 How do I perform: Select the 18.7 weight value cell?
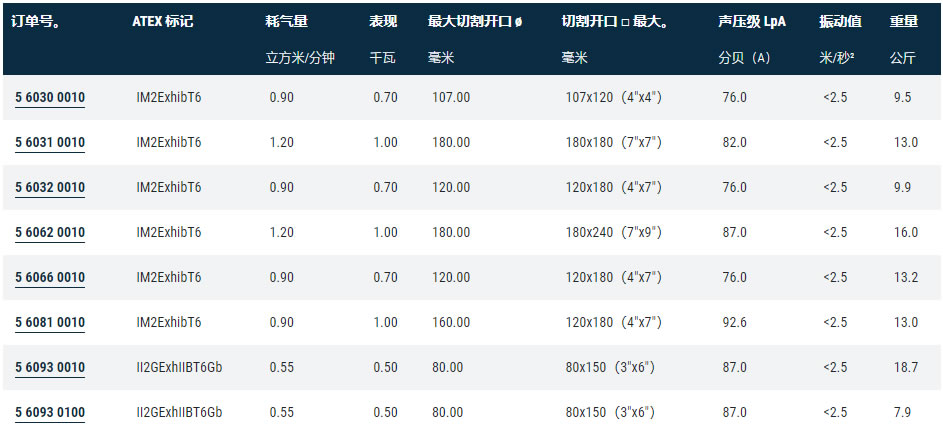(x=905, y=368)
